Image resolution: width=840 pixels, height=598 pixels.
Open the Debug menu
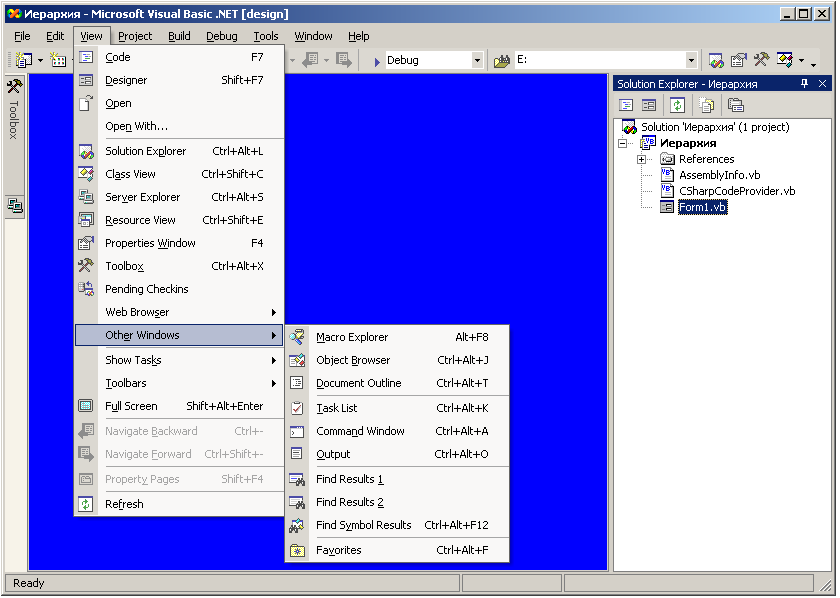222,36
